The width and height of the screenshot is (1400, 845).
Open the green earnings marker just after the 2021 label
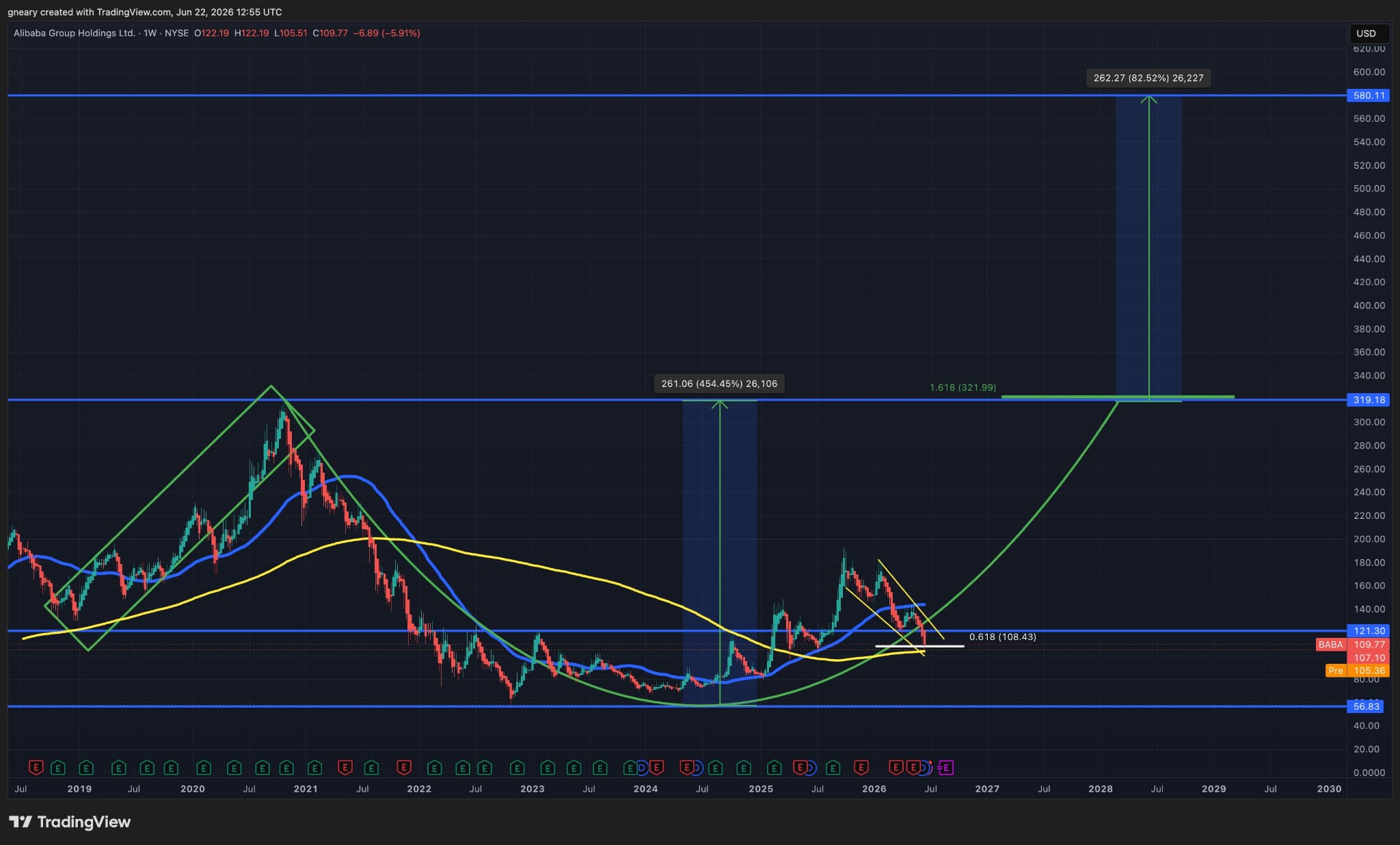coord(314,768)
